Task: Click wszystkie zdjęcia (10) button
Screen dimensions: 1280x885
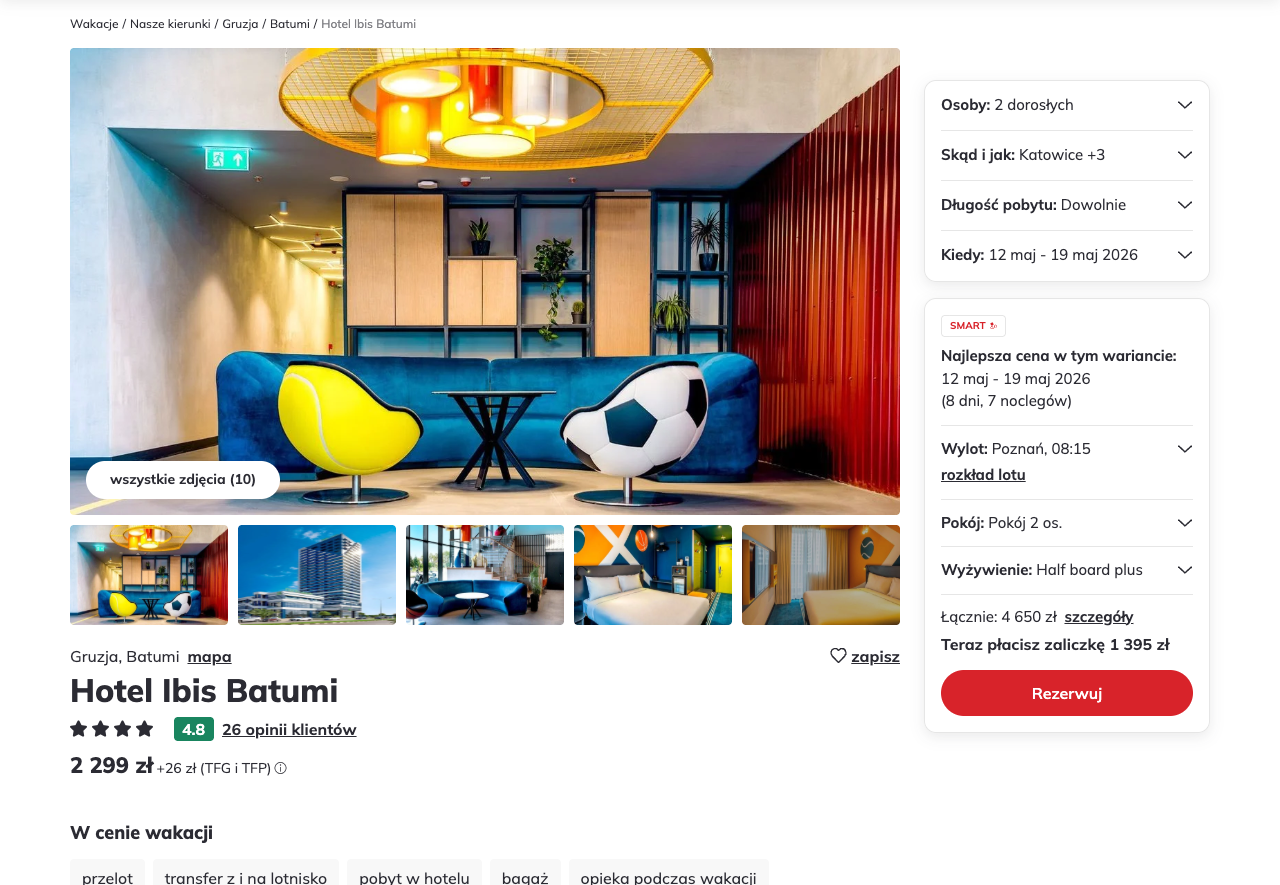Action: pyautogui.click(x=183, y=480)
